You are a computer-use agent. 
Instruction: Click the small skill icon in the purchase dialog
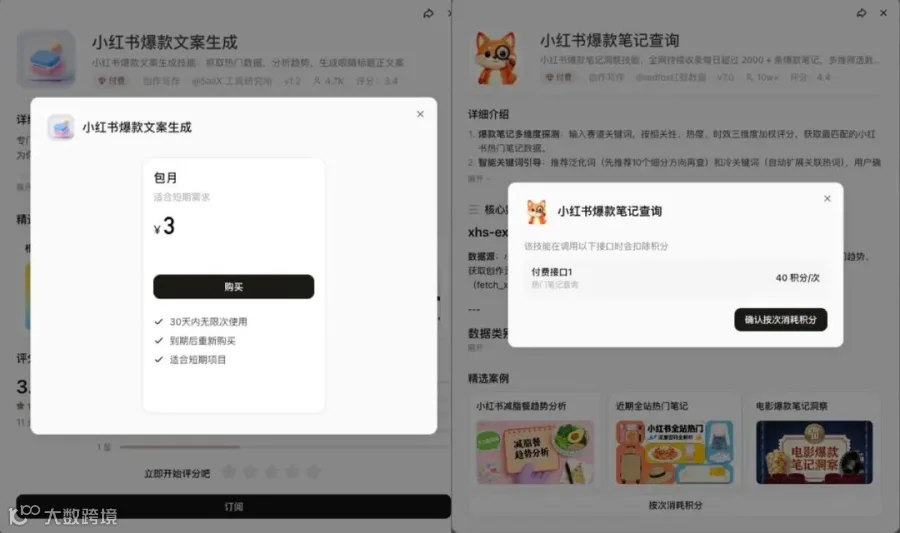tap(61, 127)
